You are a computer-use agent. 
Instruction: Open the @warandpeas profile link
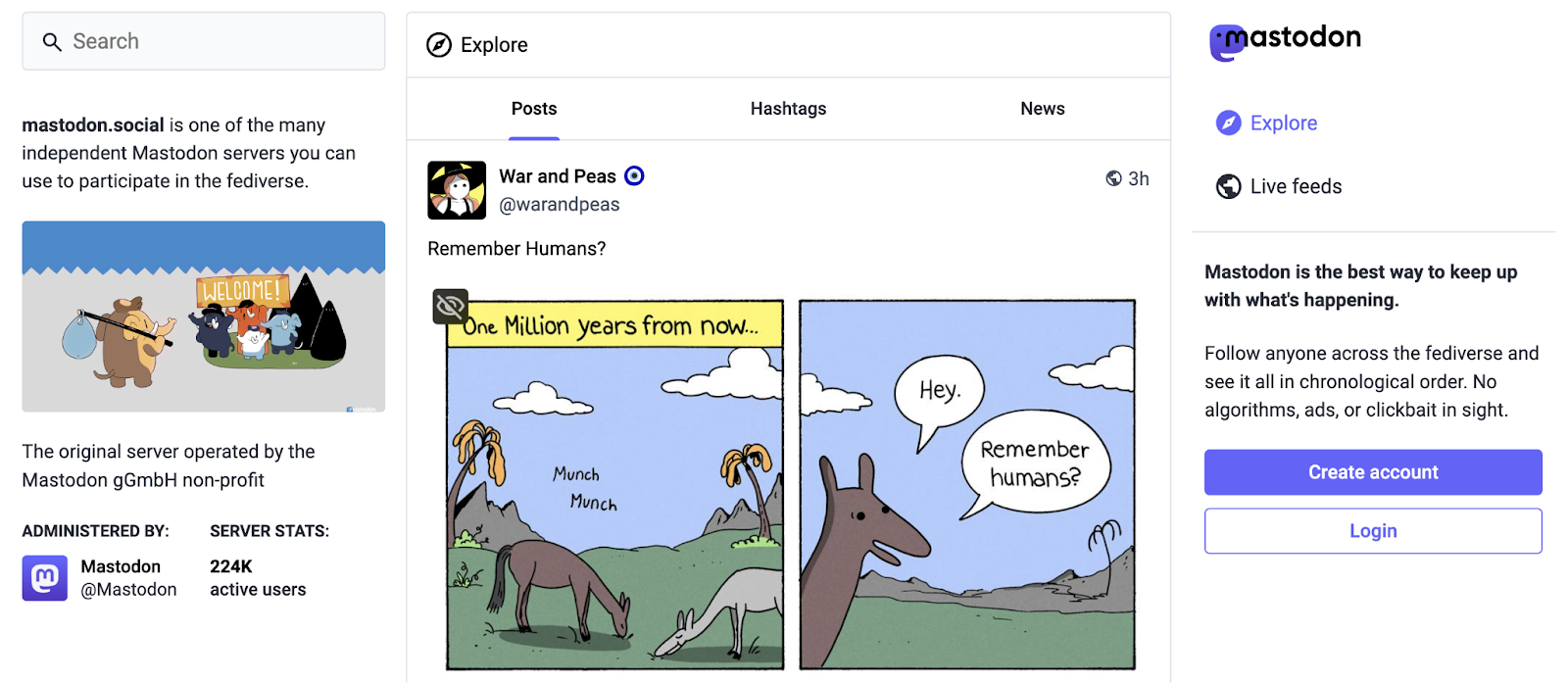point(560,204)
